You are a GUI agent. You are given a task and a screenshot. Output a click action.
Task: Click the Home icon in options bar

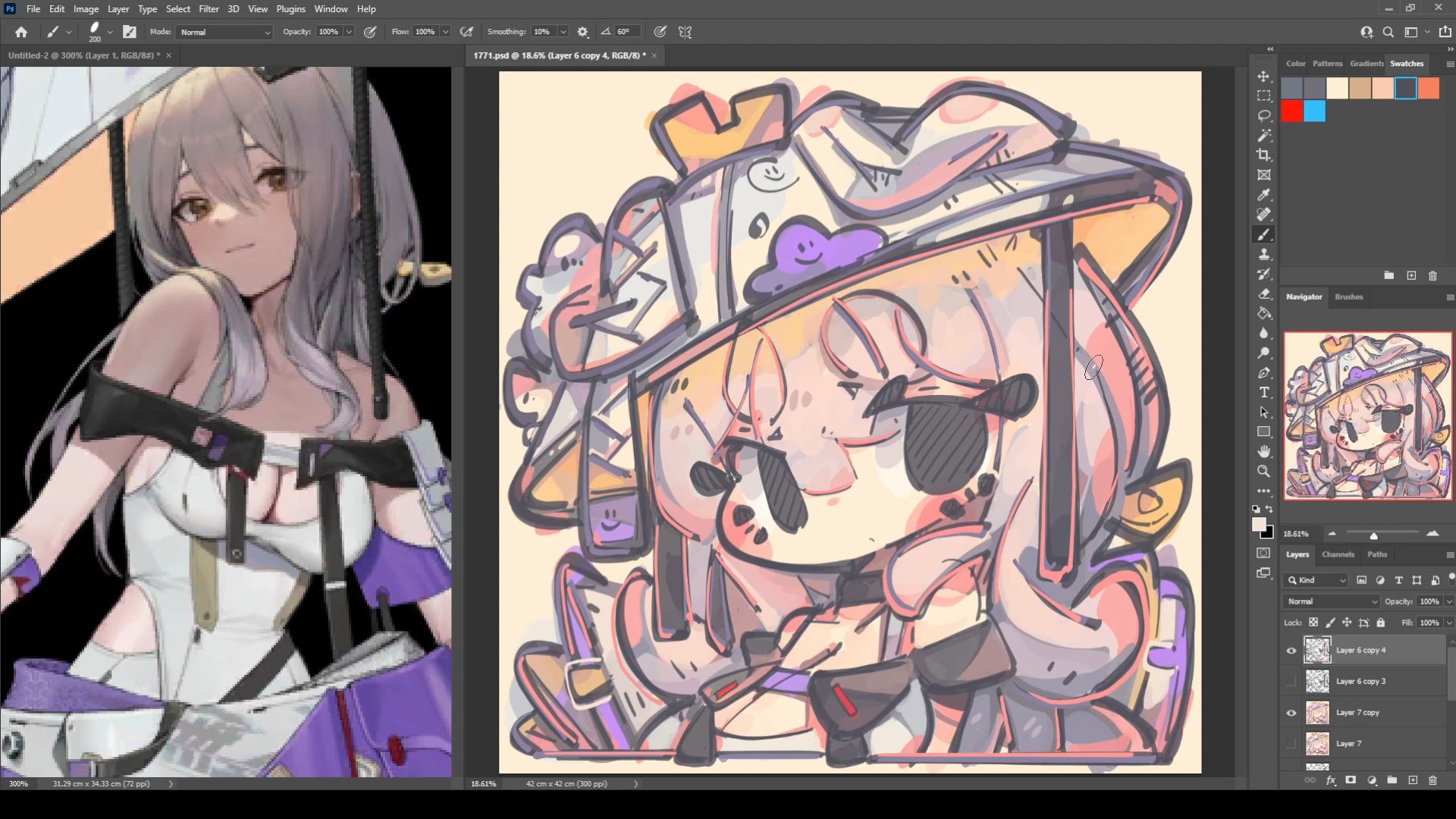tap(21, 32)
